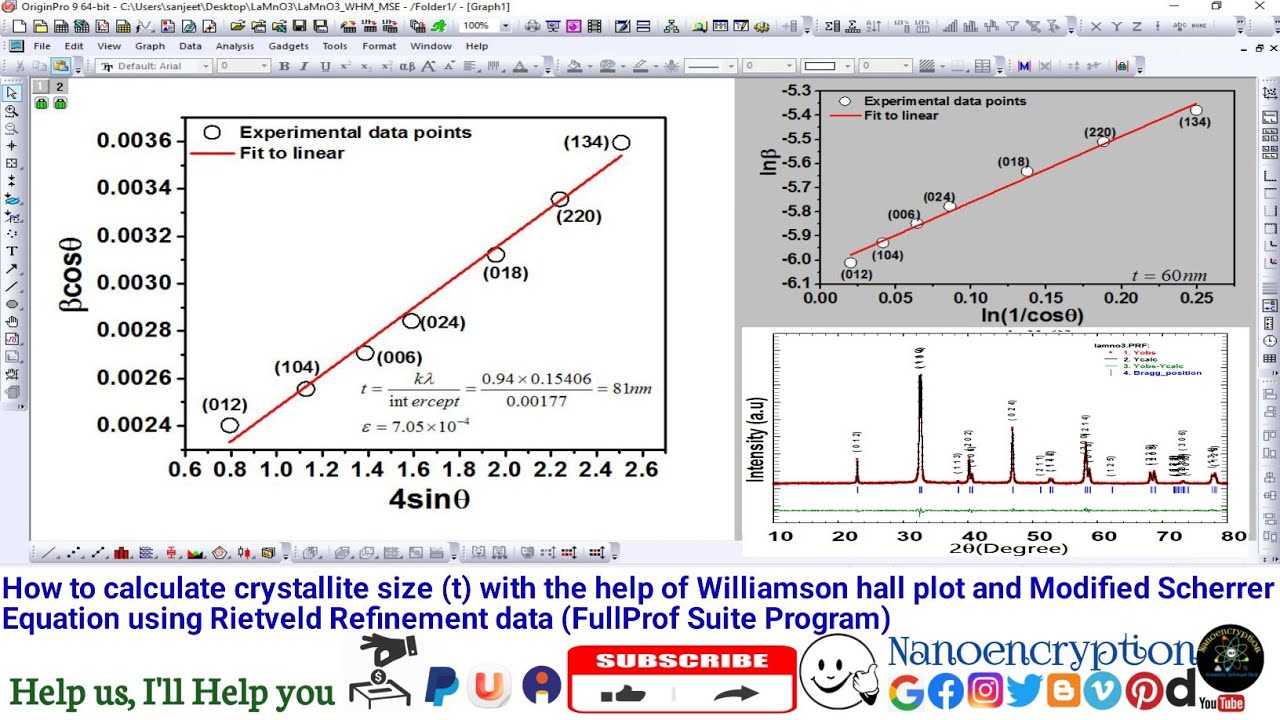
Task: Click the Increase Font Size icon
Action: 428,66
